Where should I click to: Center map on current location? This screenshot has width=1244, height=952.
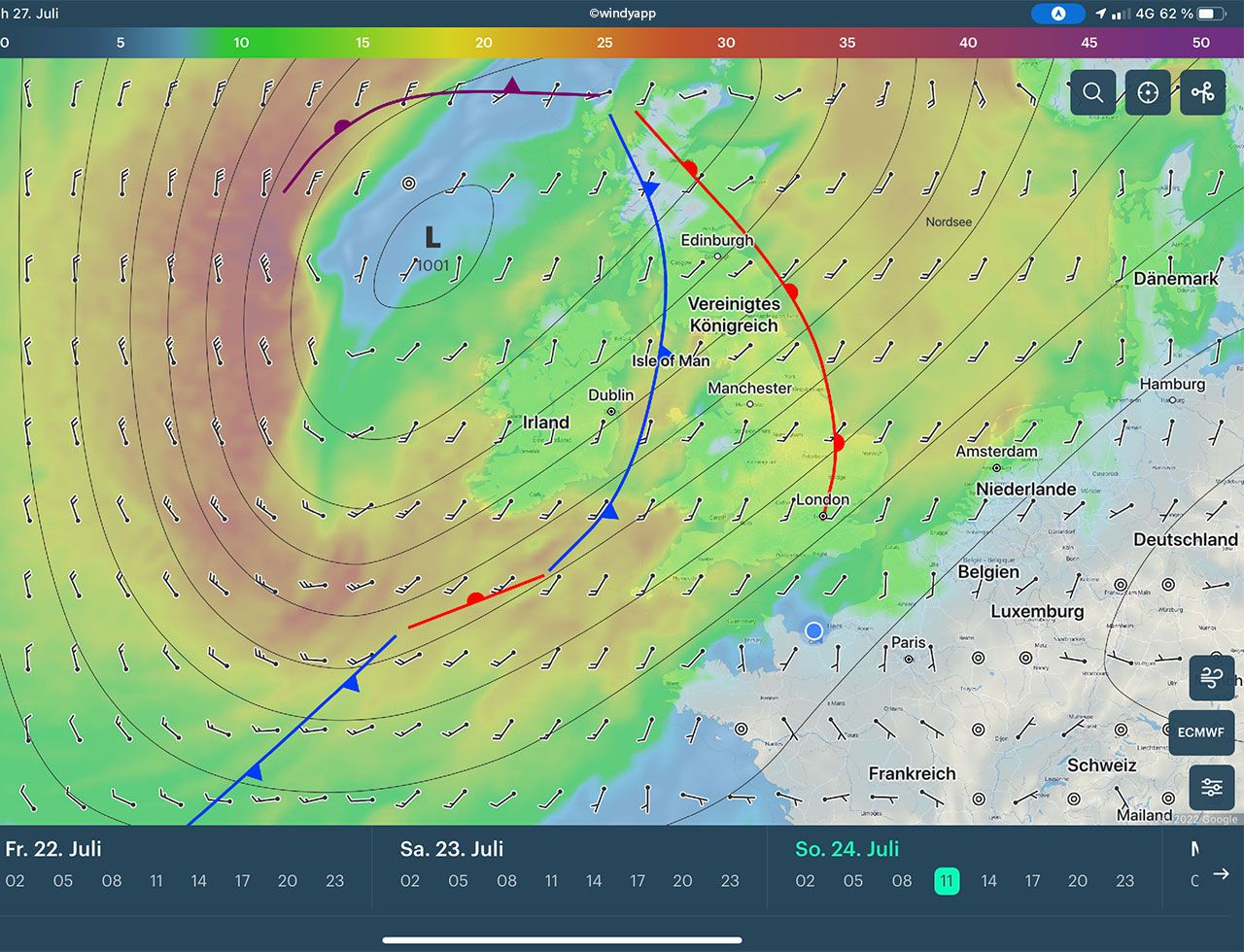pyautogui.click(x=1148, y=92)
